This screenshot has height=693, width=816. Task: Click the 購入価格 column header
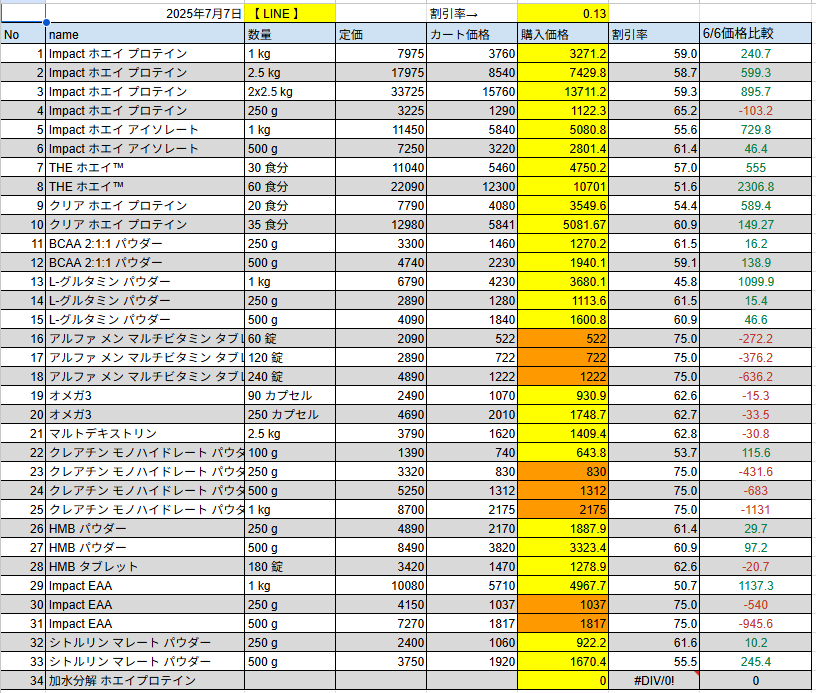(x=563, y=34)
